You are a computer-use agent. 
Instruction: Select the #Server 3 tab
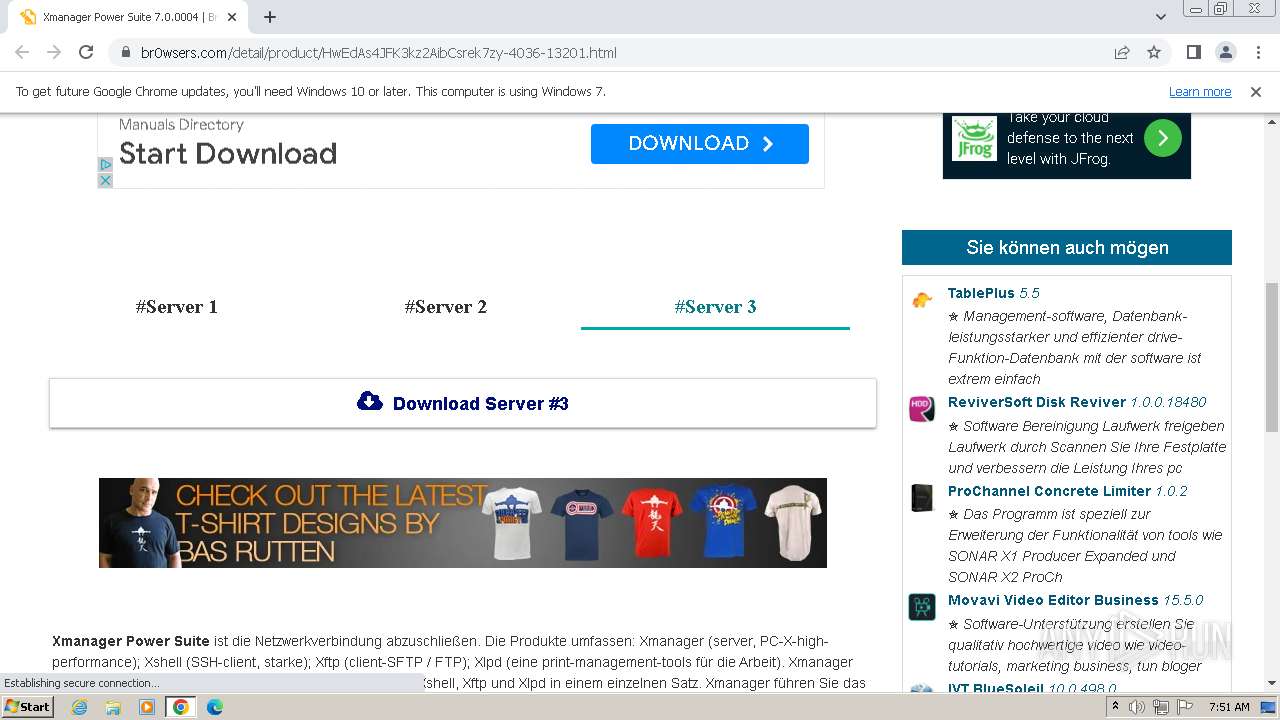point(715,307)
